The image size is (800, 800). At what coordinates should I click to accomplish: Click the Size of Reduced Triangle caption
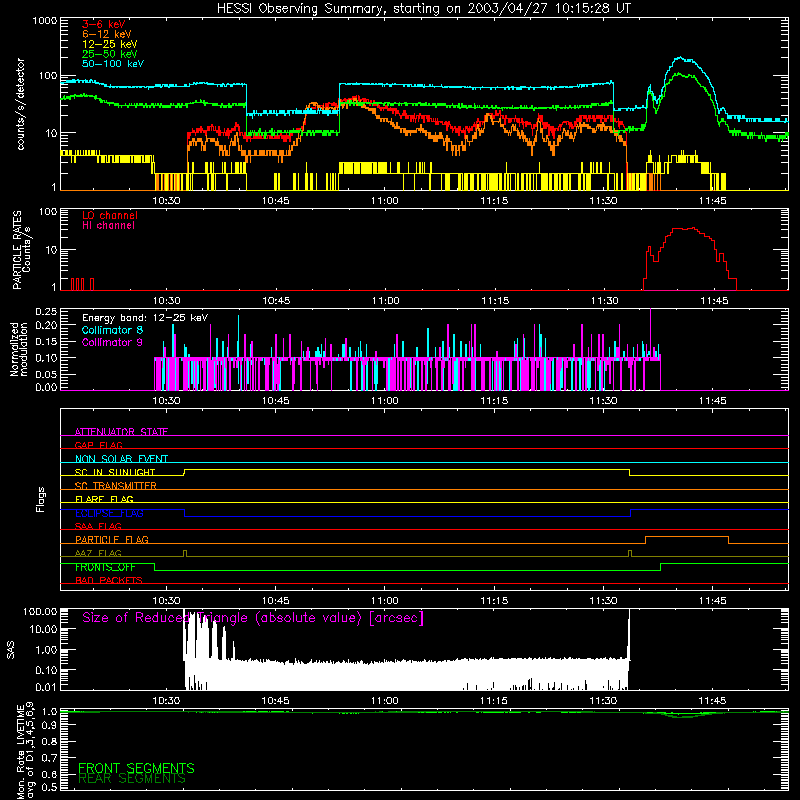pos(253,618)
